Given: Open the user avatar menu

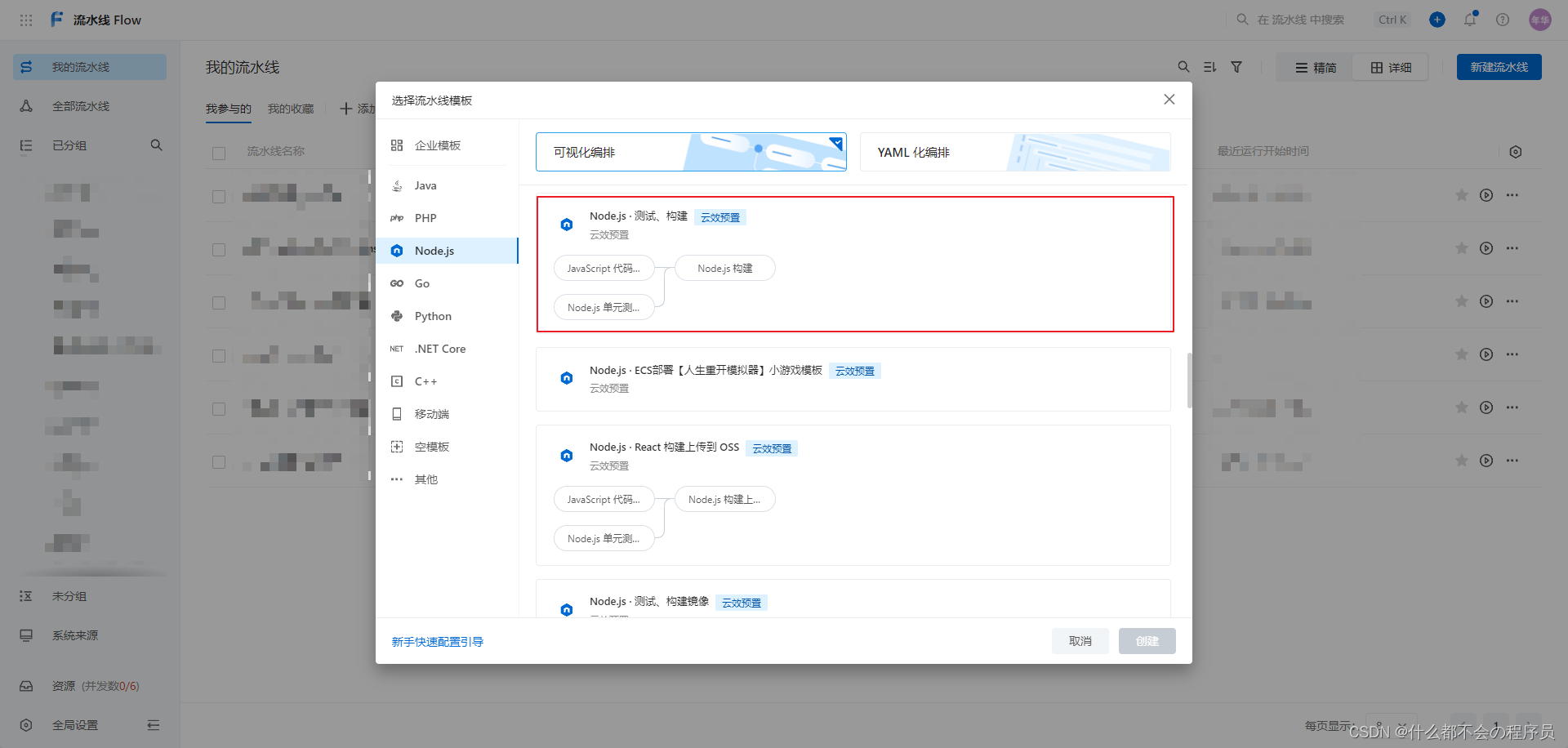Looking at the screenshot, I should [x=1540, y=20].
